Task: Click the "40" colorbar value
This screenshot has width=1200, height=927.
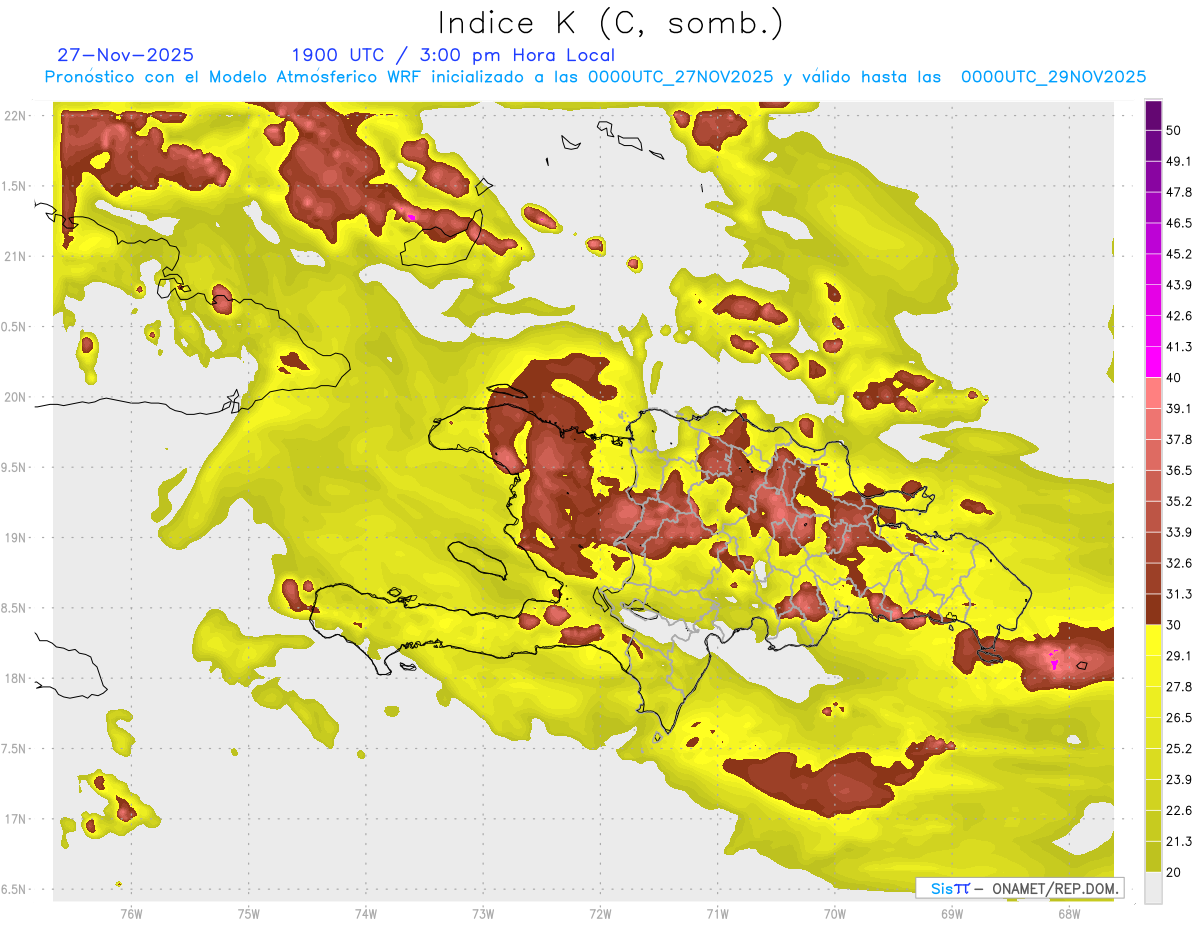Action: (x=1173, y=378)
